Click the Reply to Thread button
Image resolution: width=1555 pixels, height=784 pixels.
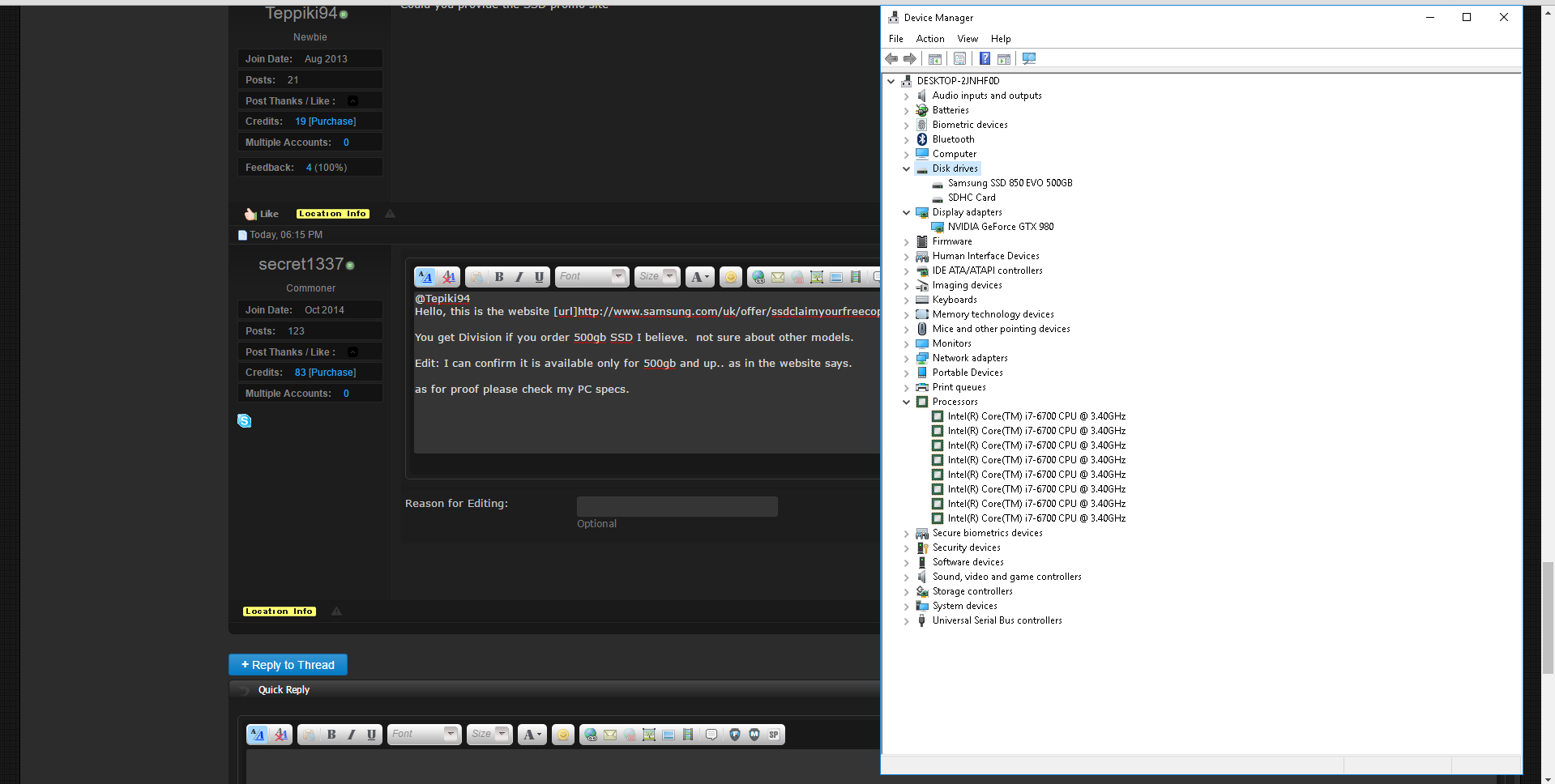pyautogui.click(x=288, y=665)
